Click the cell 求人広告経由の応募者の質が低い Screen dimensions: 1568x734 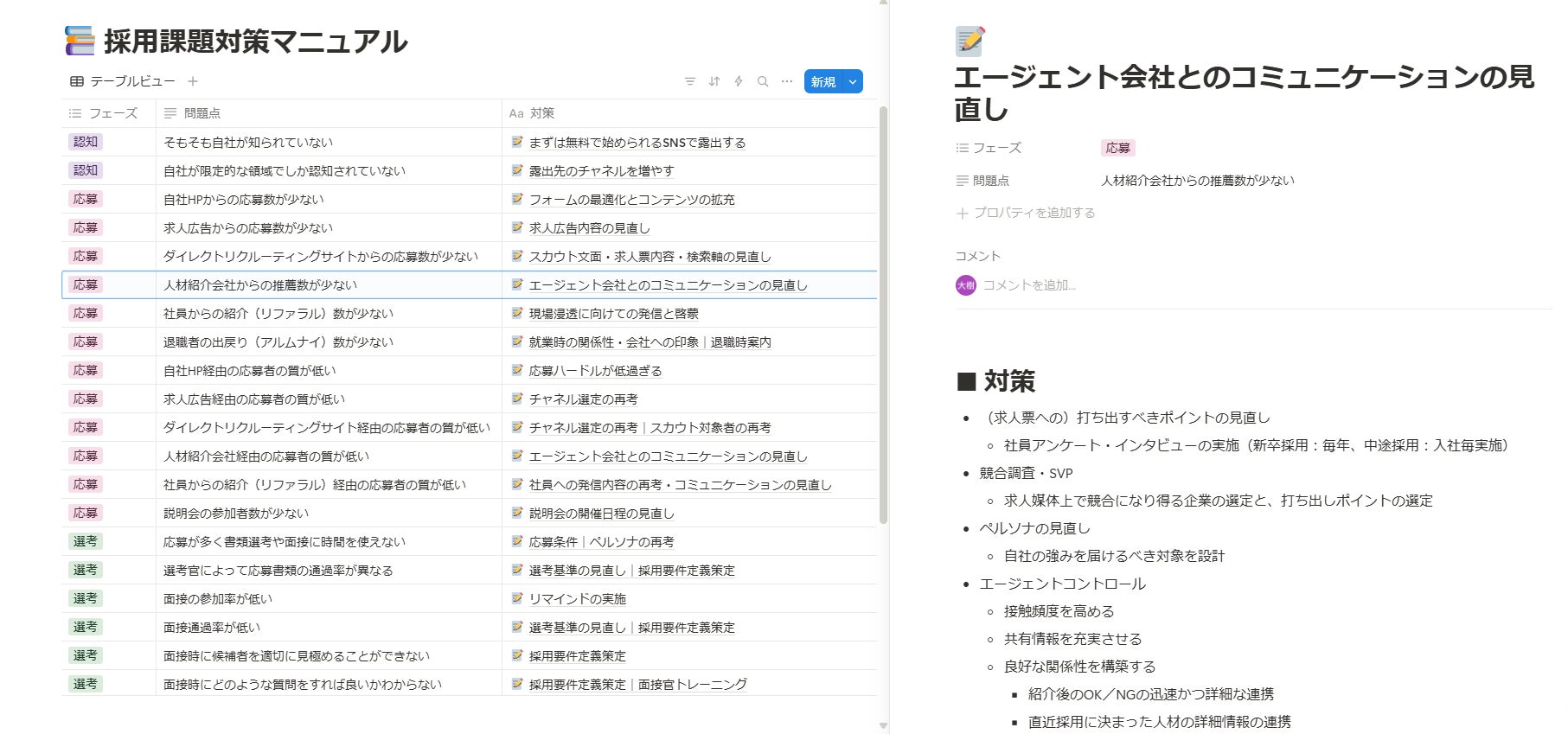(x=329, y=399)
